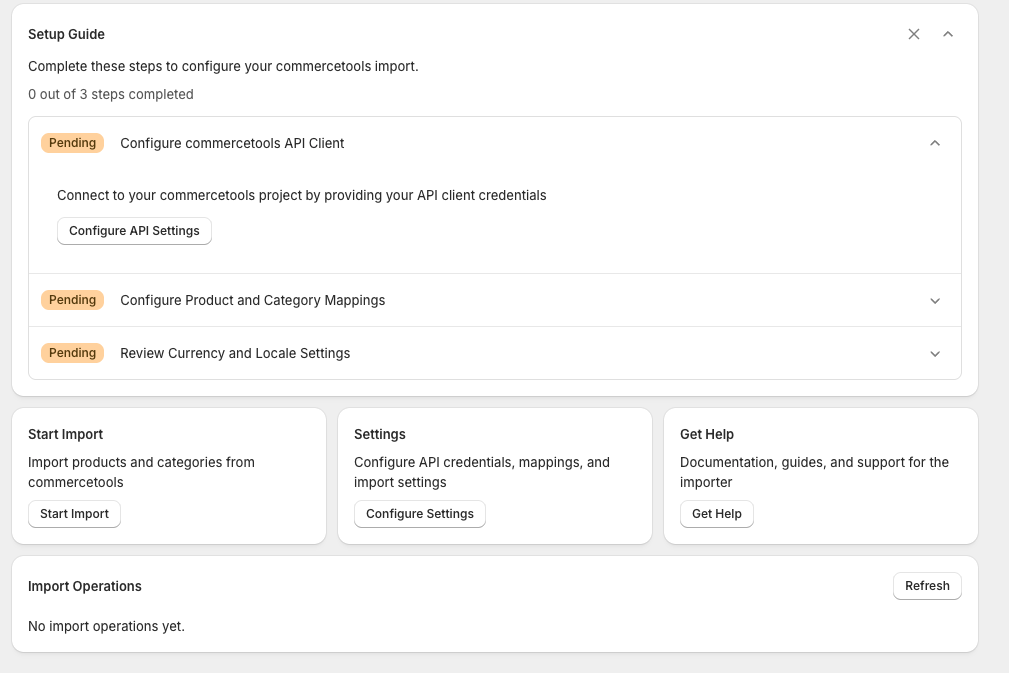This screenshot has height=673, width=1009.
Task: Click Pending badge on API Client step
Action: [x=73, y=143]
